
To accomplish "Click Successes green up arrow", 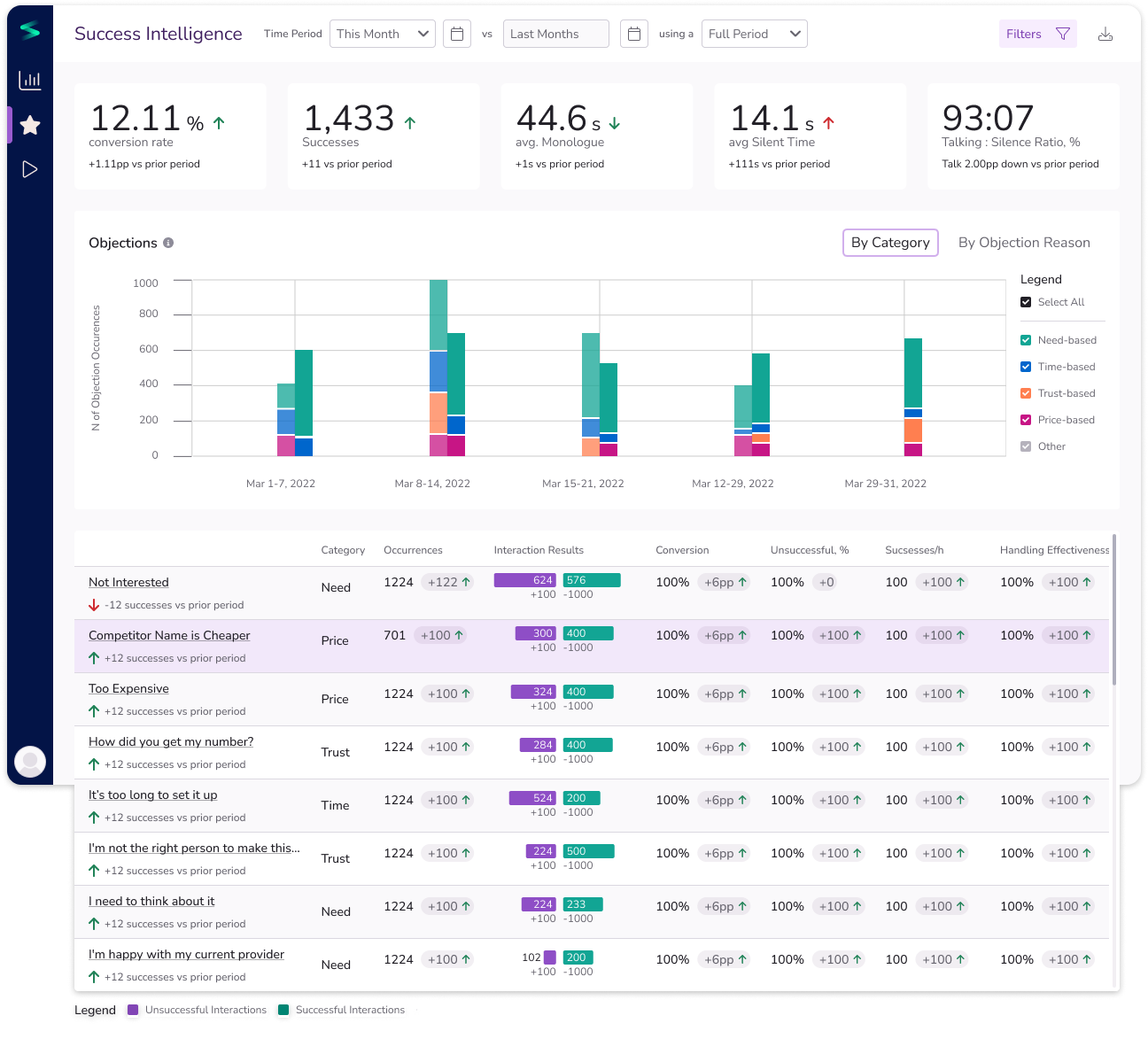I will coord(410,123).
